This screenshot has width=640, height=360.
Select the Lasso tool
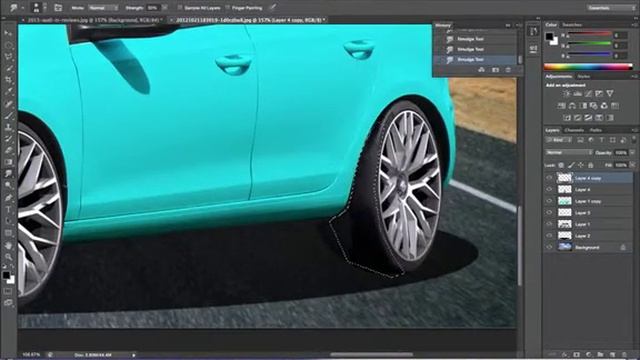tap(8, 57)
